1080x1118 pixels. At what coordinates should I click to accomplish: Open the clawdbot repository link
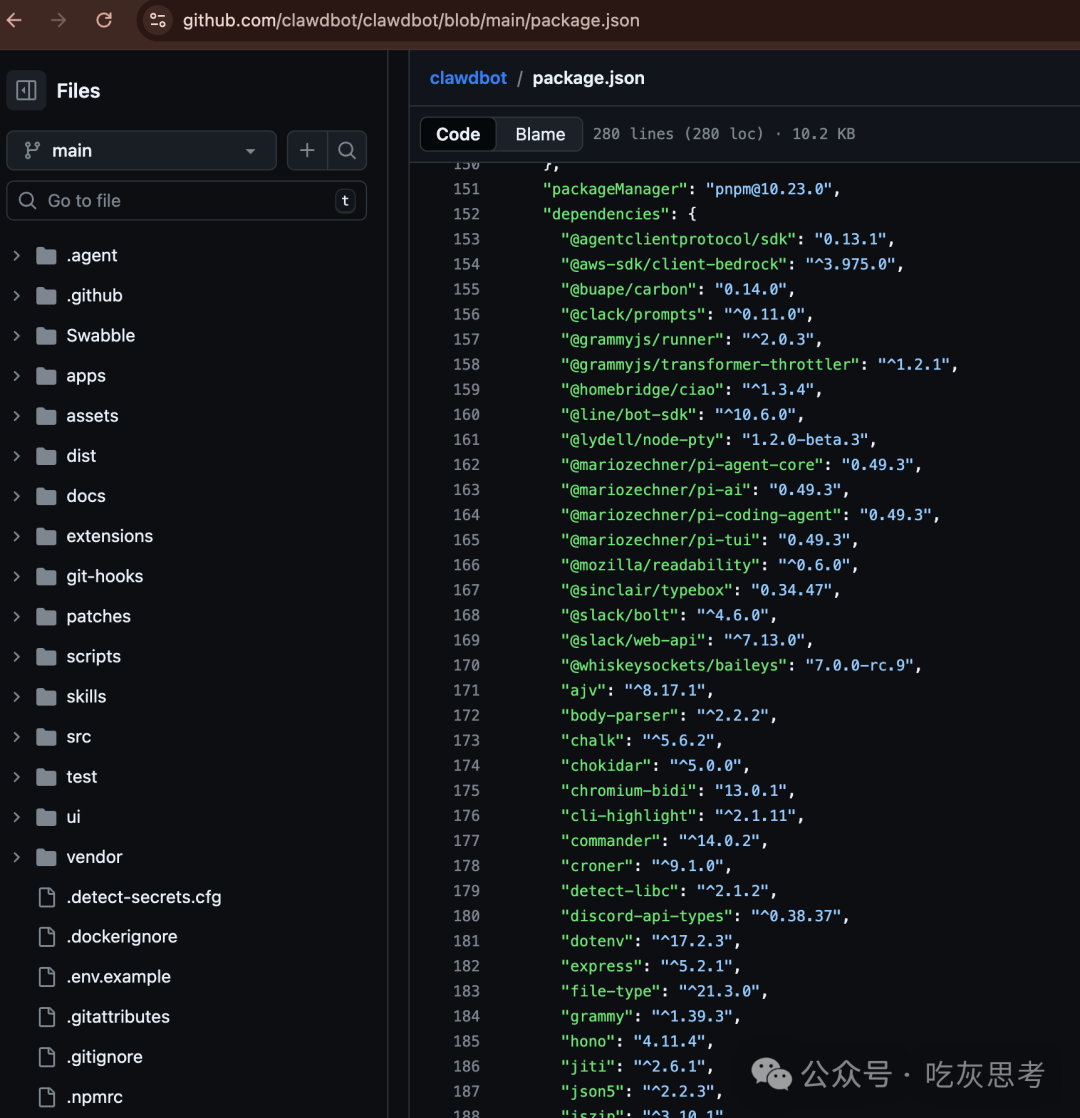tap(468, 78)
